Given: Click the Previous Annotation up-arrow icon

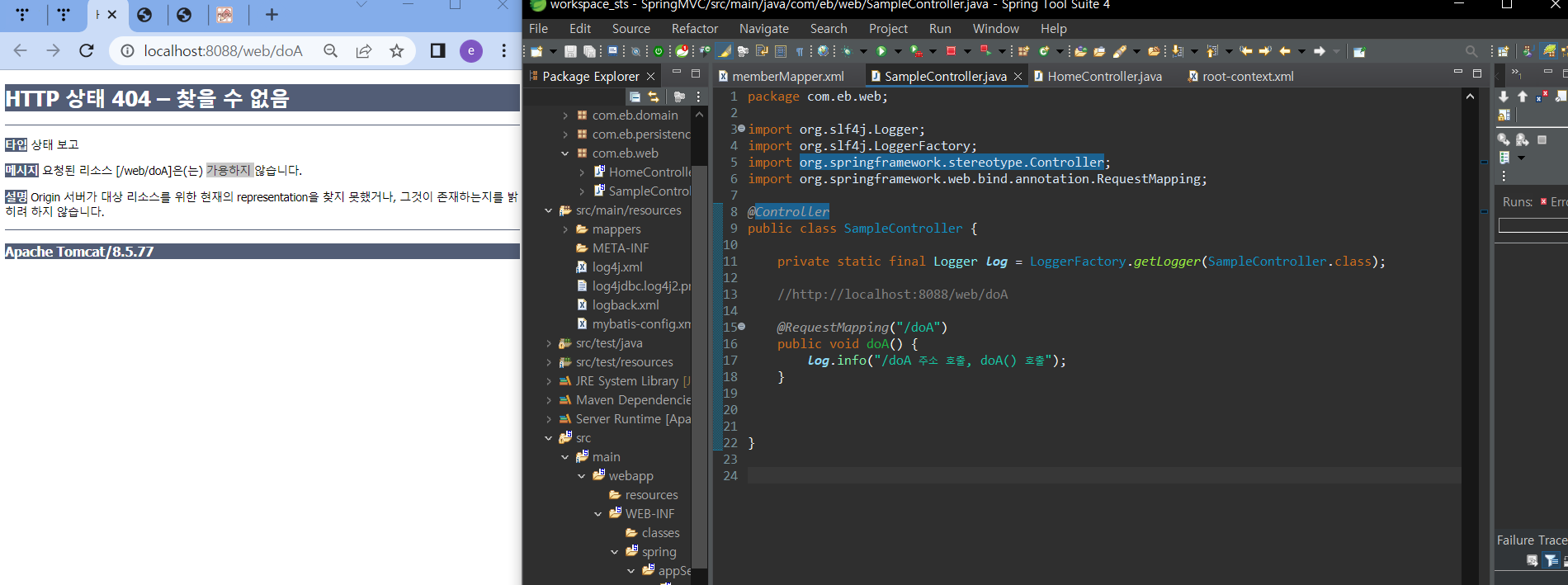Looking at the screenshot, I should tap(1212, 51).
